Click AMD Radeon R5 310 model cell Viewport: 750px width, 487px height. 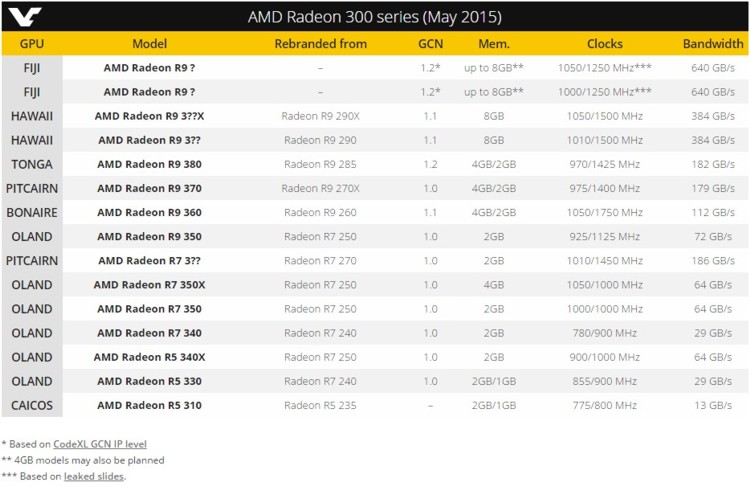(150, 405)
